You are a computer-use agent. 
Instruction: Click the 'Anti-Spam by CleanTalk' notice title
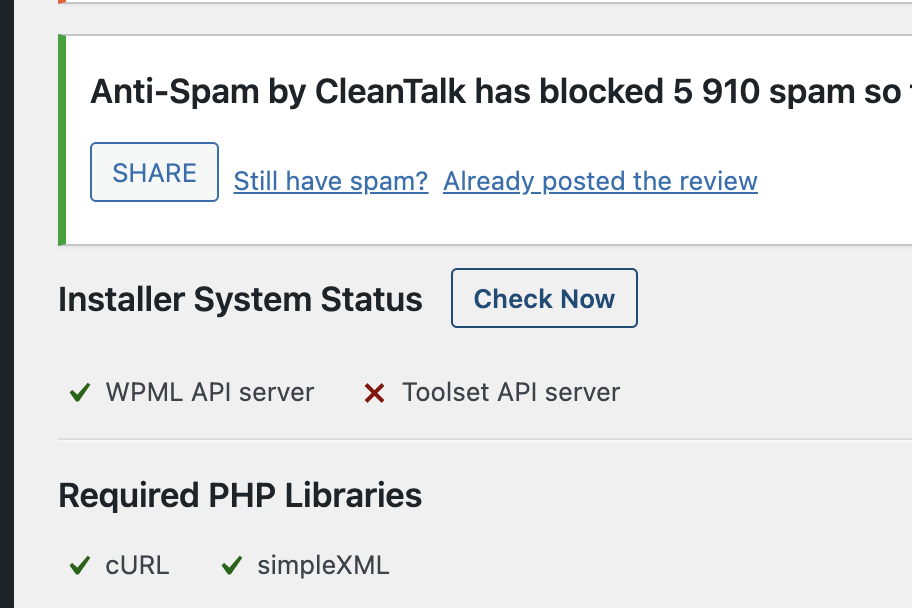278,92
